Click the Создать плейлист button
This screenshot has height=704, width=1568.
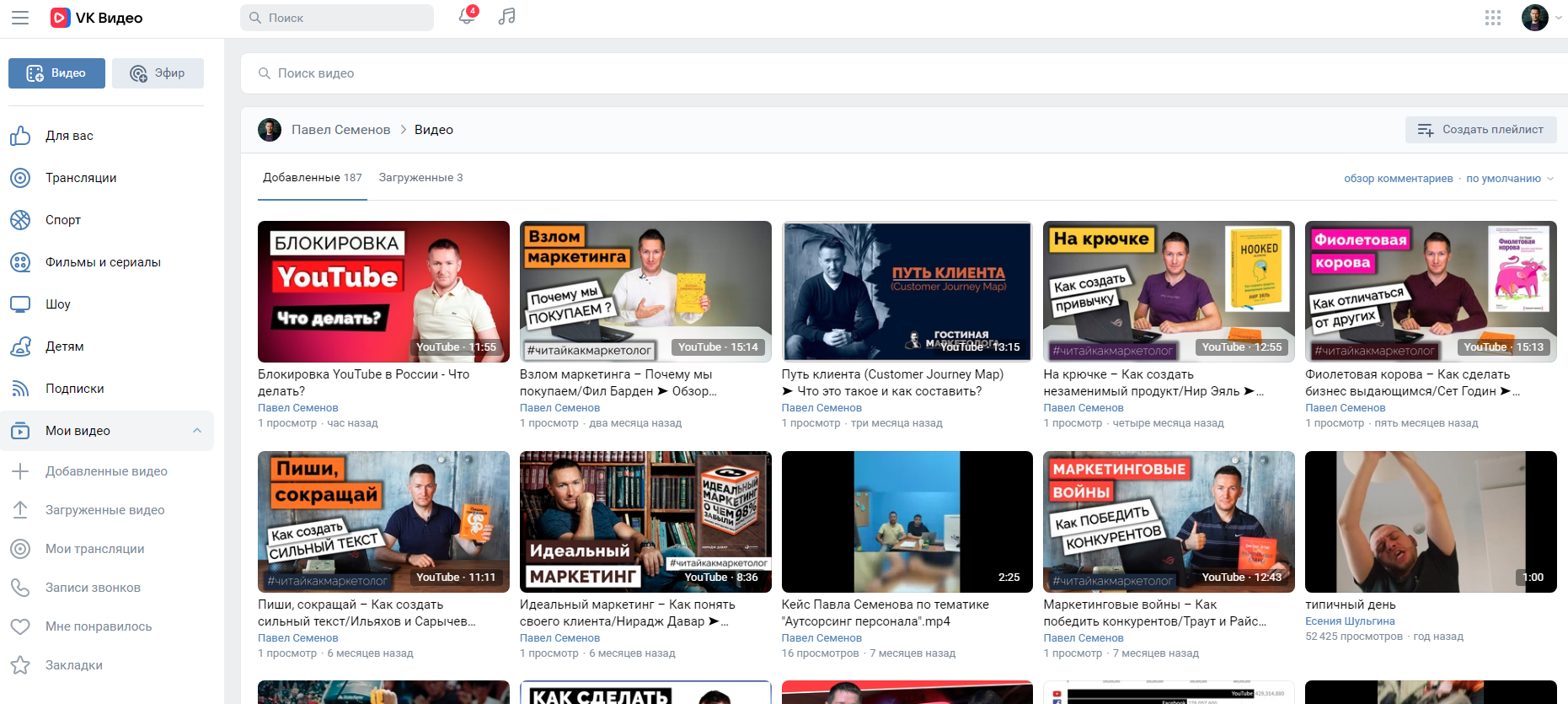click(x=1480, y=130)
